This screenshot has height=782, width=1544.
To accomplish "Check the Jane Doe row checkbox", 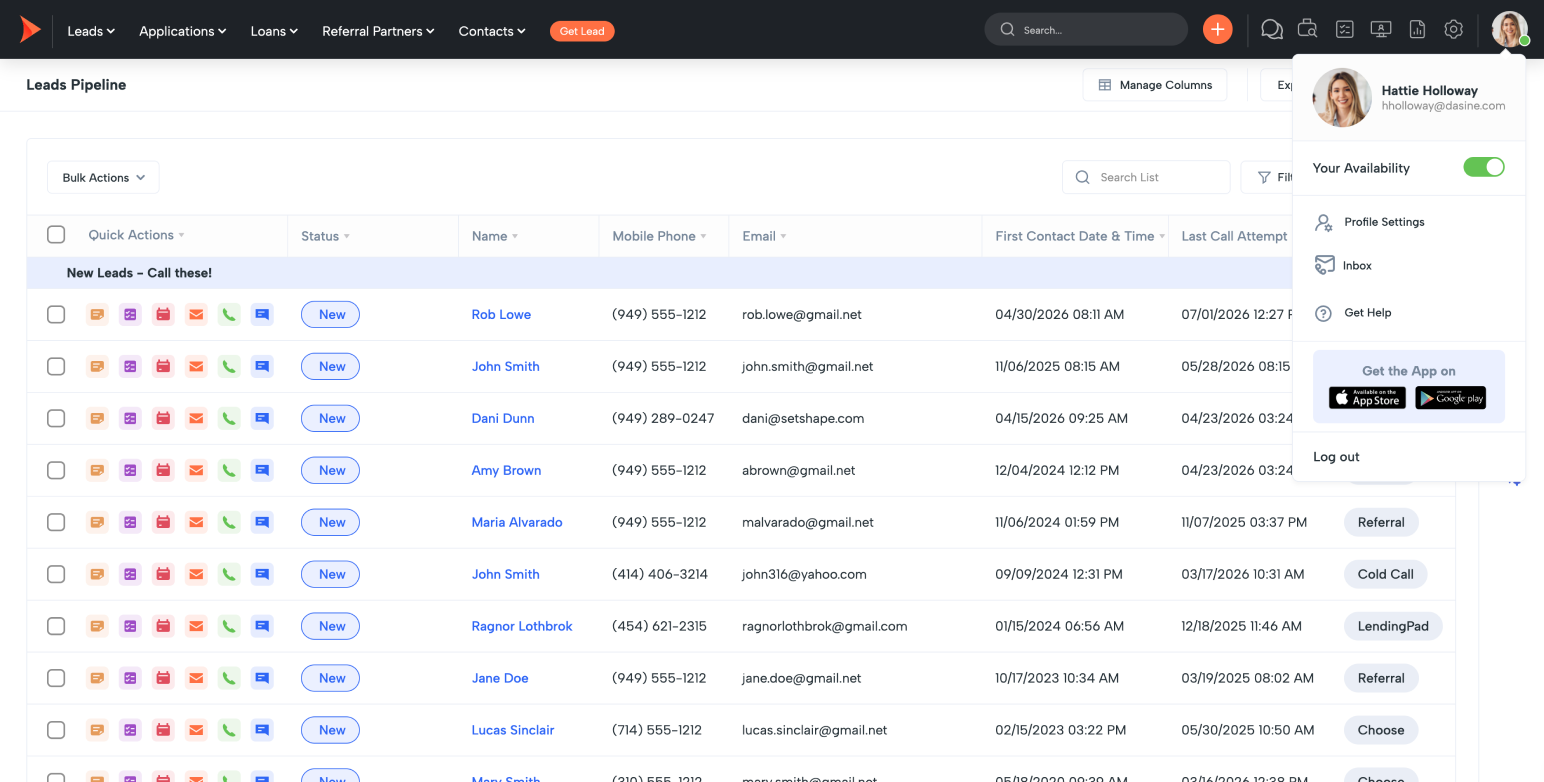I will 56,678.
